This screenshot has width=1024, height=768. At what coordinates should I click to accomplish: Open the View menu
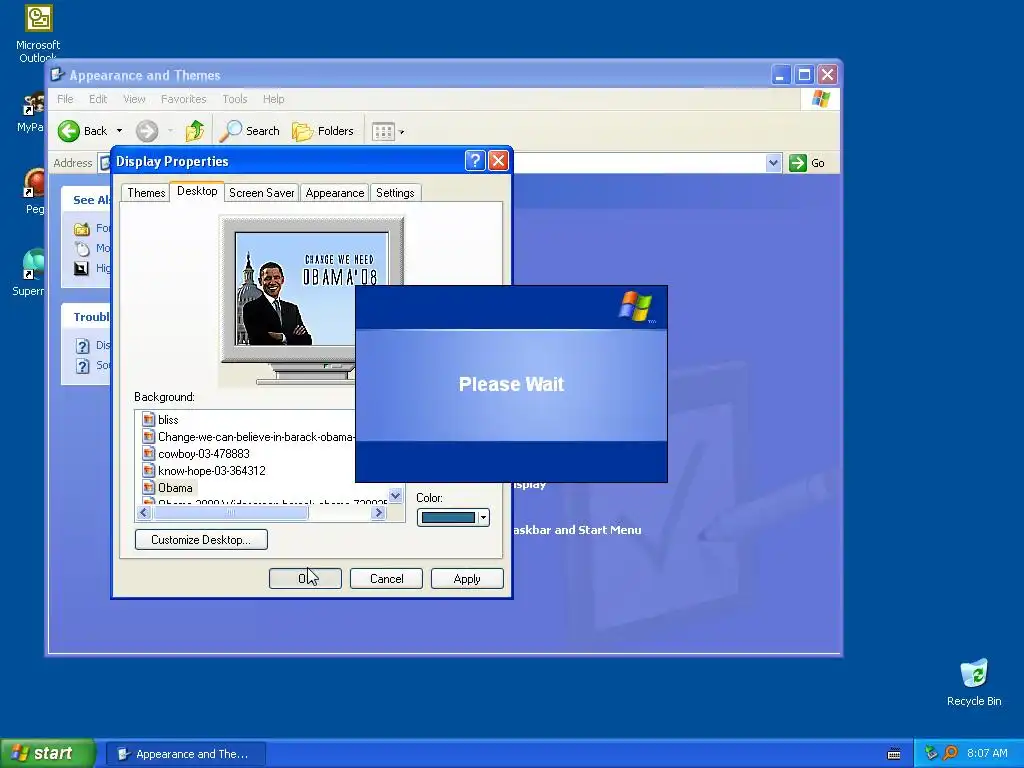pyautogui.click(x=134, y=99)
